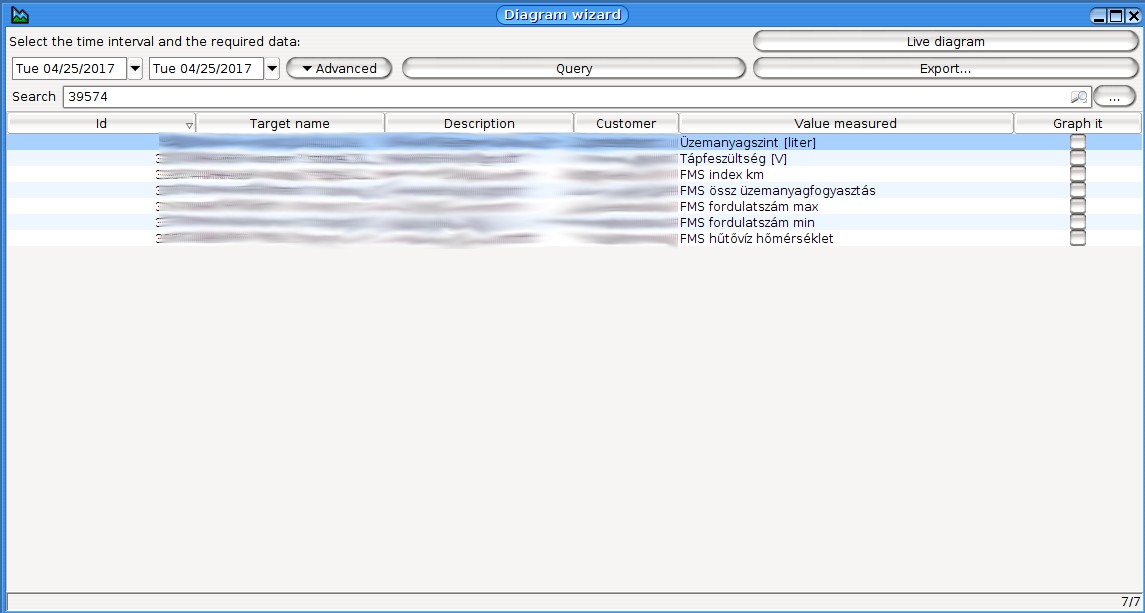This screenshot has height=613, width=1145.
Task: Sort by the Id column header
Action: tap(101, 124)
